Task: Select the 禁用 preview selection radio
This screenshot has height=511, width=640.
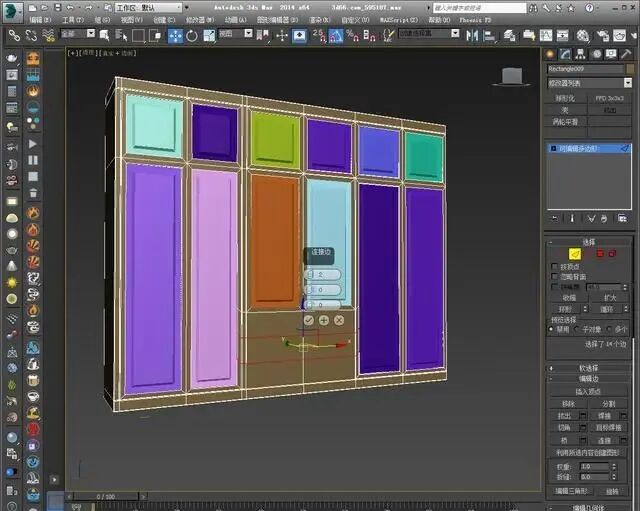Action: coord(552,329)
